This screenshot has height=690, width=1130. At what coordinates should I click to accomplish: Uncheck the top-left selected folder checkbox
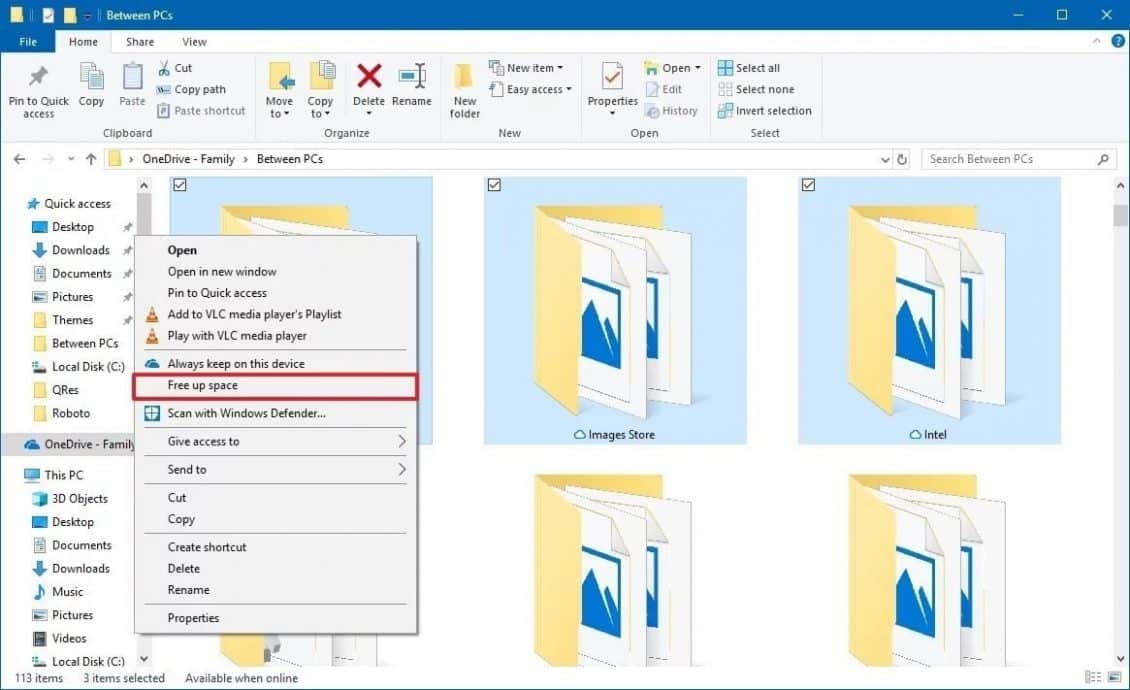click(179, 185)
